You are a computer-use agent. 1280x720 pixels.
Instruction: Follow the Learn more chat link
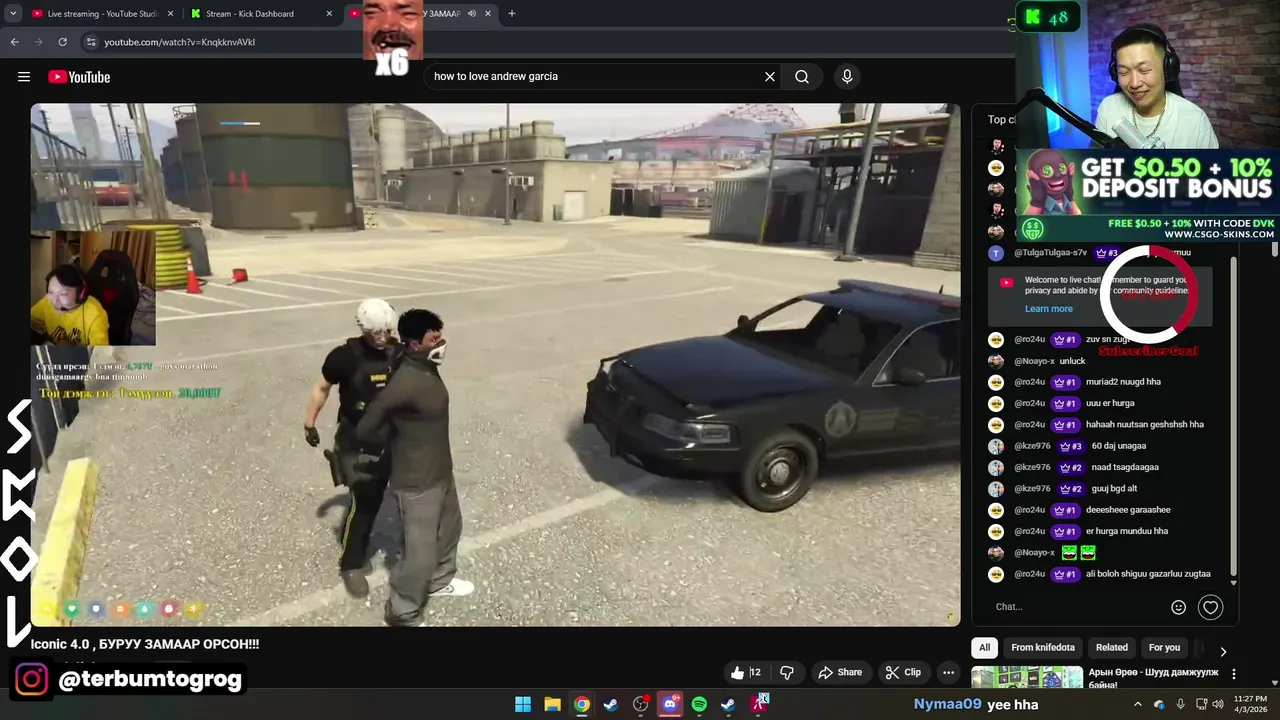point(1048,309)
